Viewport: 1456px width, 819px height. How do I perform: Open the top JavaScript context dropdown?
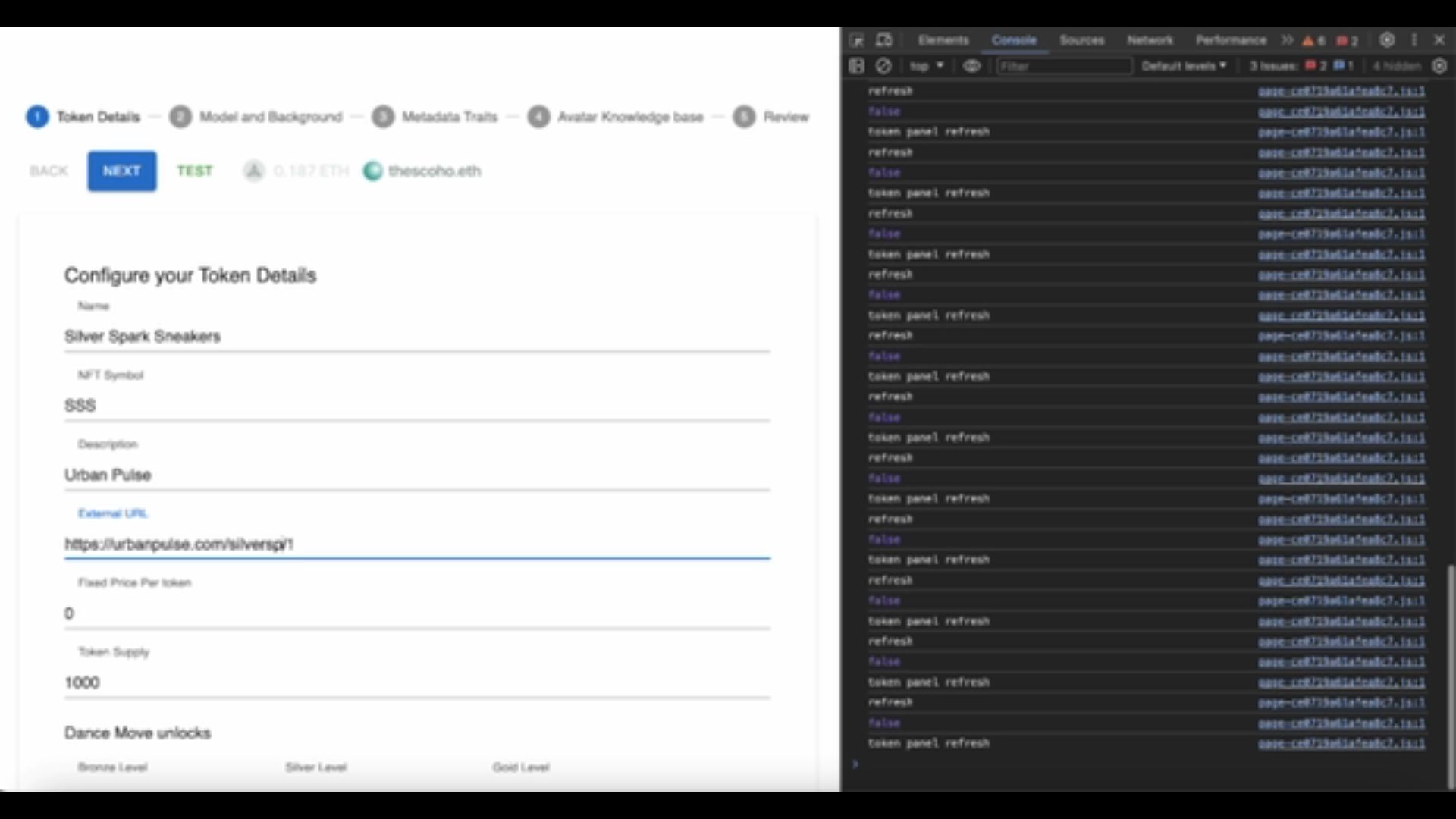pos(927,66)
